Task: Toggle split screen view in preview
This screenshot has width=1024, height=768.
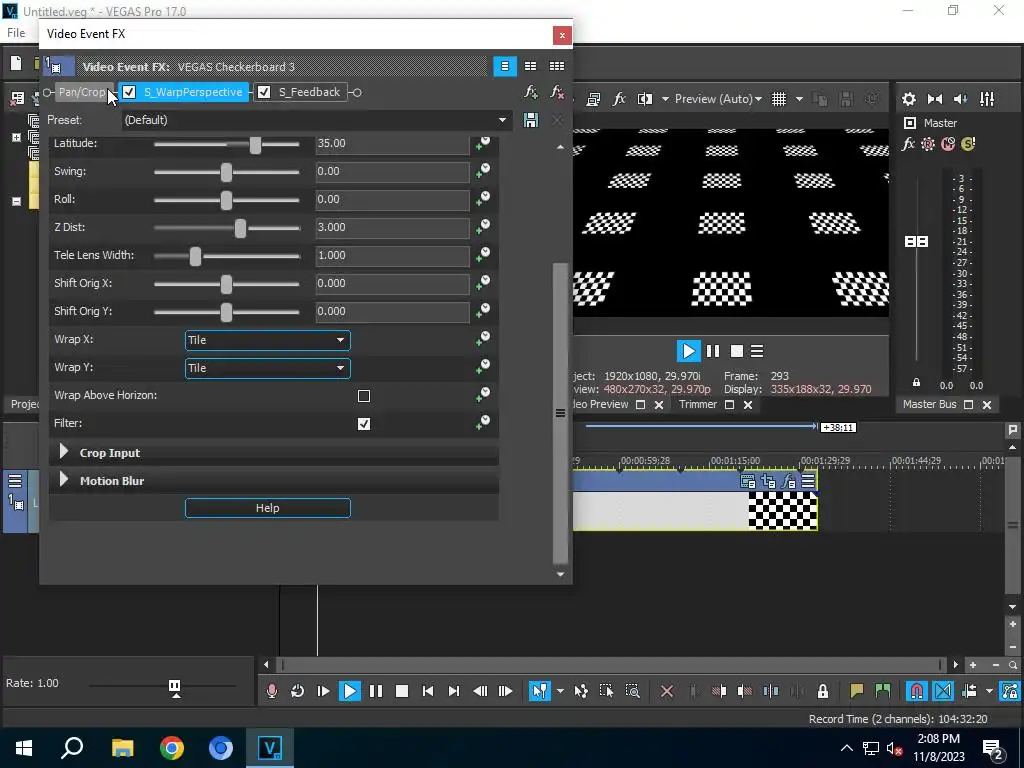Action: [x=645, y=99]
